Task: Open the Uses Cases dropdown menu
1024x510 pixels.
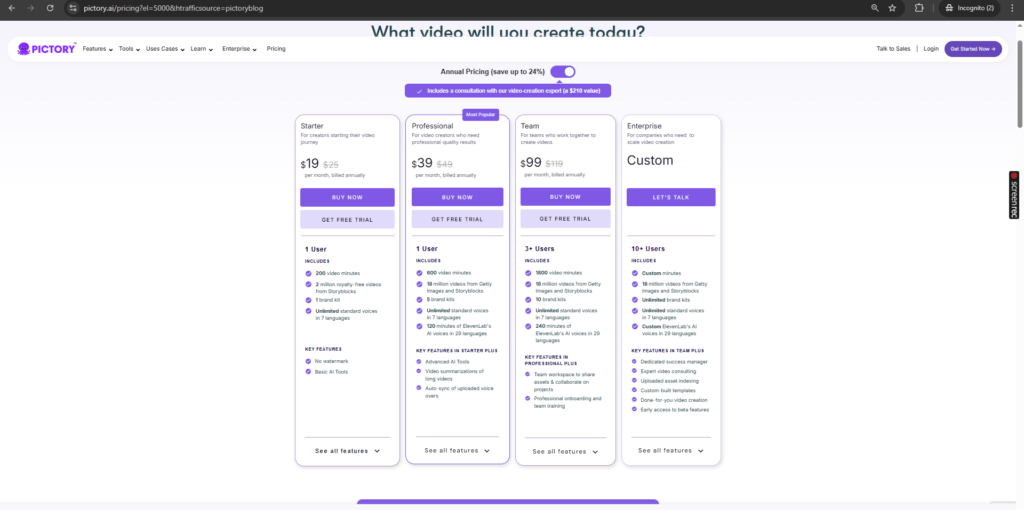Action: click(165, 49)
